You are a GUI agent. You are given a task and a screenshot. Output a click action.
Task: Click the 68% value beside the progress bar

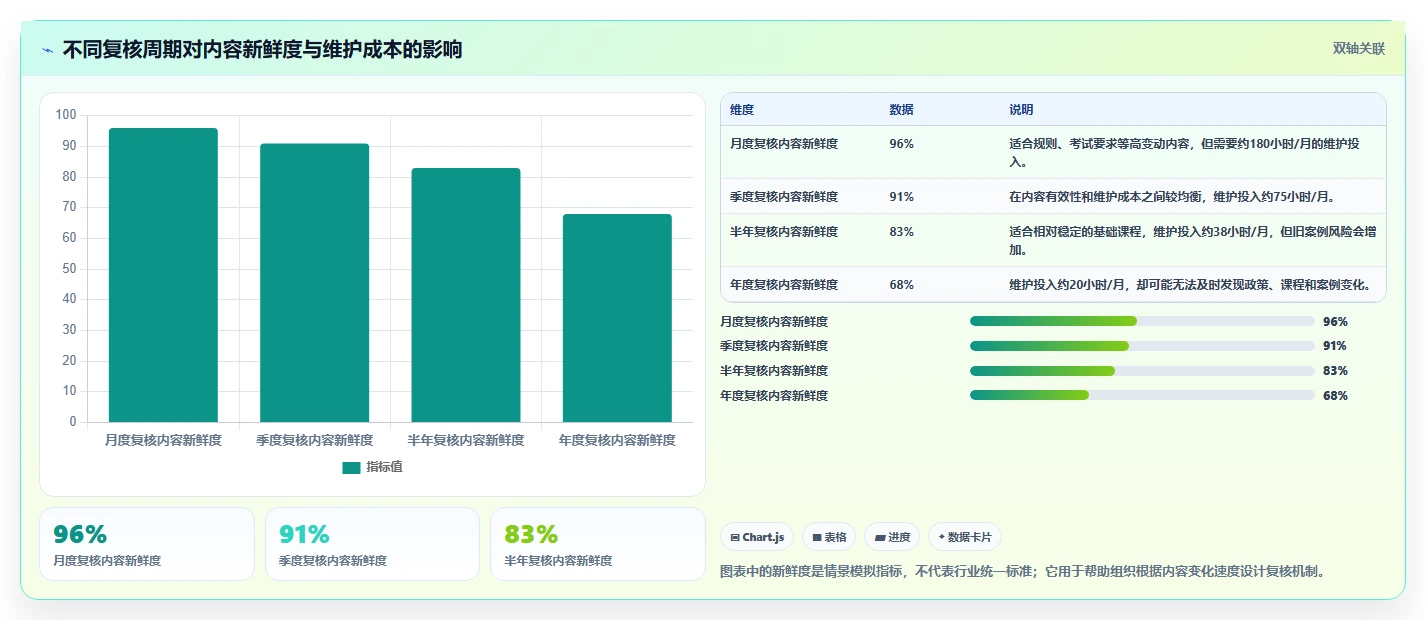tap(1335, 395)
